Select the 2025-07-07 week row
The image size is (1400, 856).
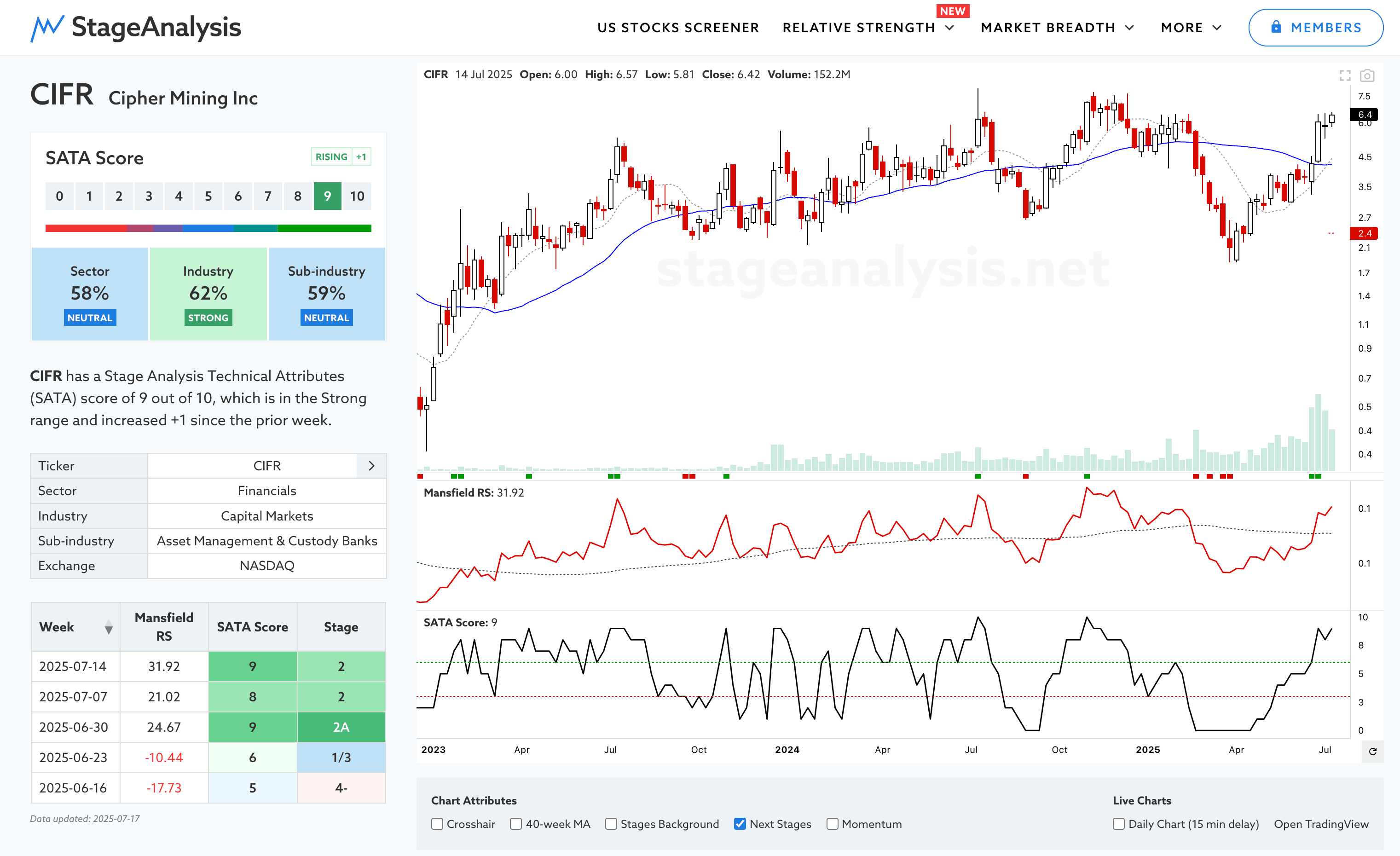click(x=208, y=697)
